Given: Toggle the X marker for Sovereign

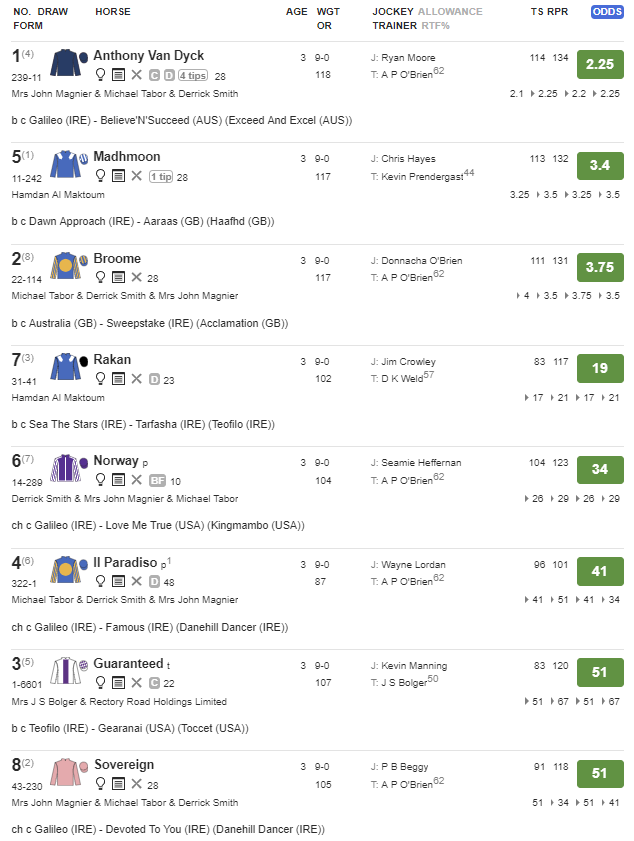Looking at the screenshot, I should point(136,785).
